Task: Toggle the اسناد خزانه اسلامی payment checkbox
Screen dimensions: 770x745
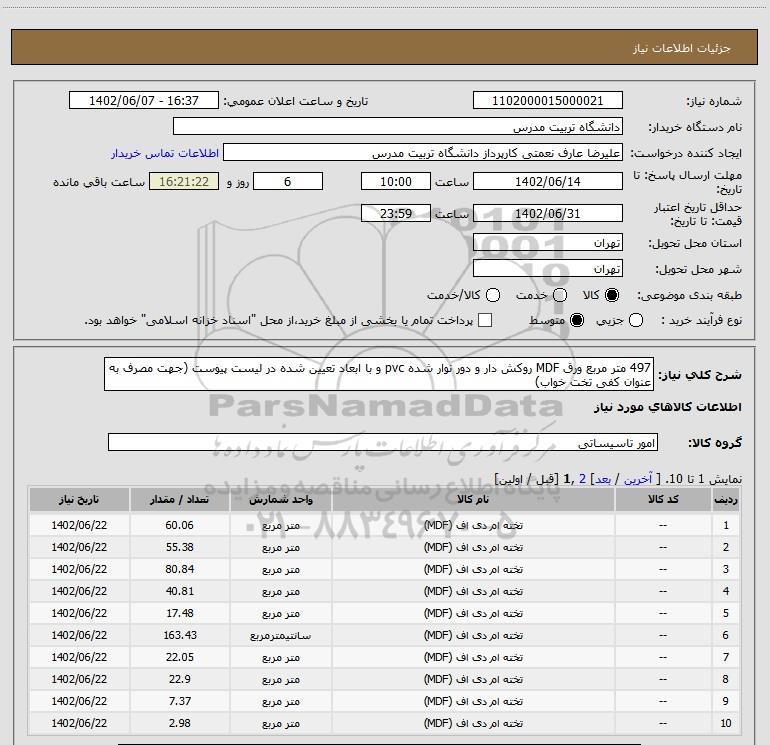Action: point(485,320)
